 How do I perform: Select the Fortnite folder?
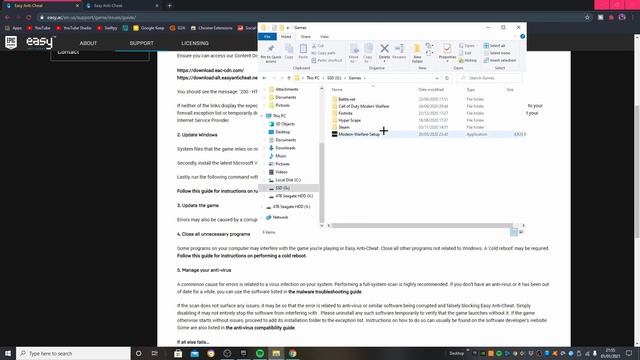coord(345,113)
